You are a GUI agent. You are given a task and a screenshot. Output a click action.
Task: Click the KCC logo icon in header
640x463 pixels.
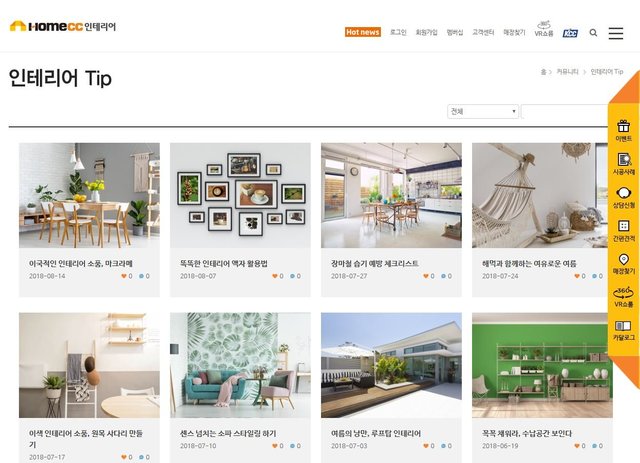point(570,33)
